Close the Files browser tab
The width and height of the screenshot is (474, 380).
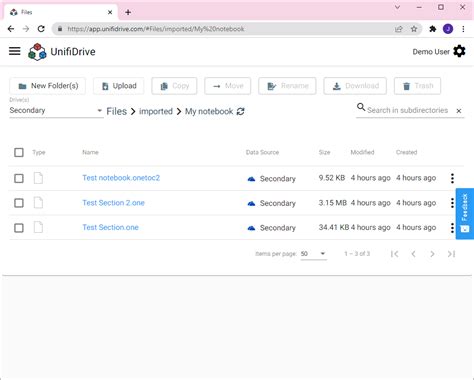110,12
